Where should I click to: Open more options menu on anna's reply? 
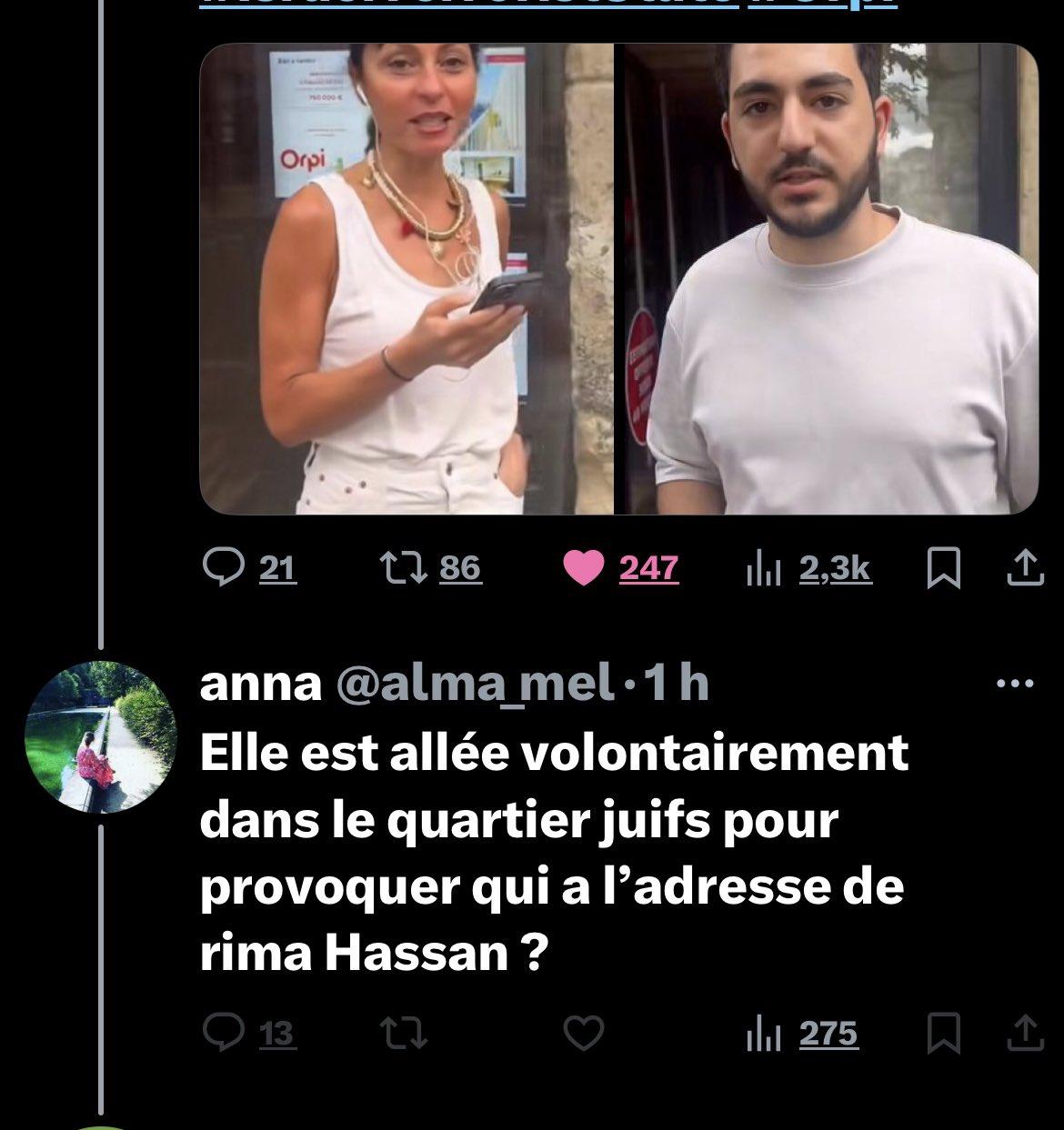point(1016,685)
